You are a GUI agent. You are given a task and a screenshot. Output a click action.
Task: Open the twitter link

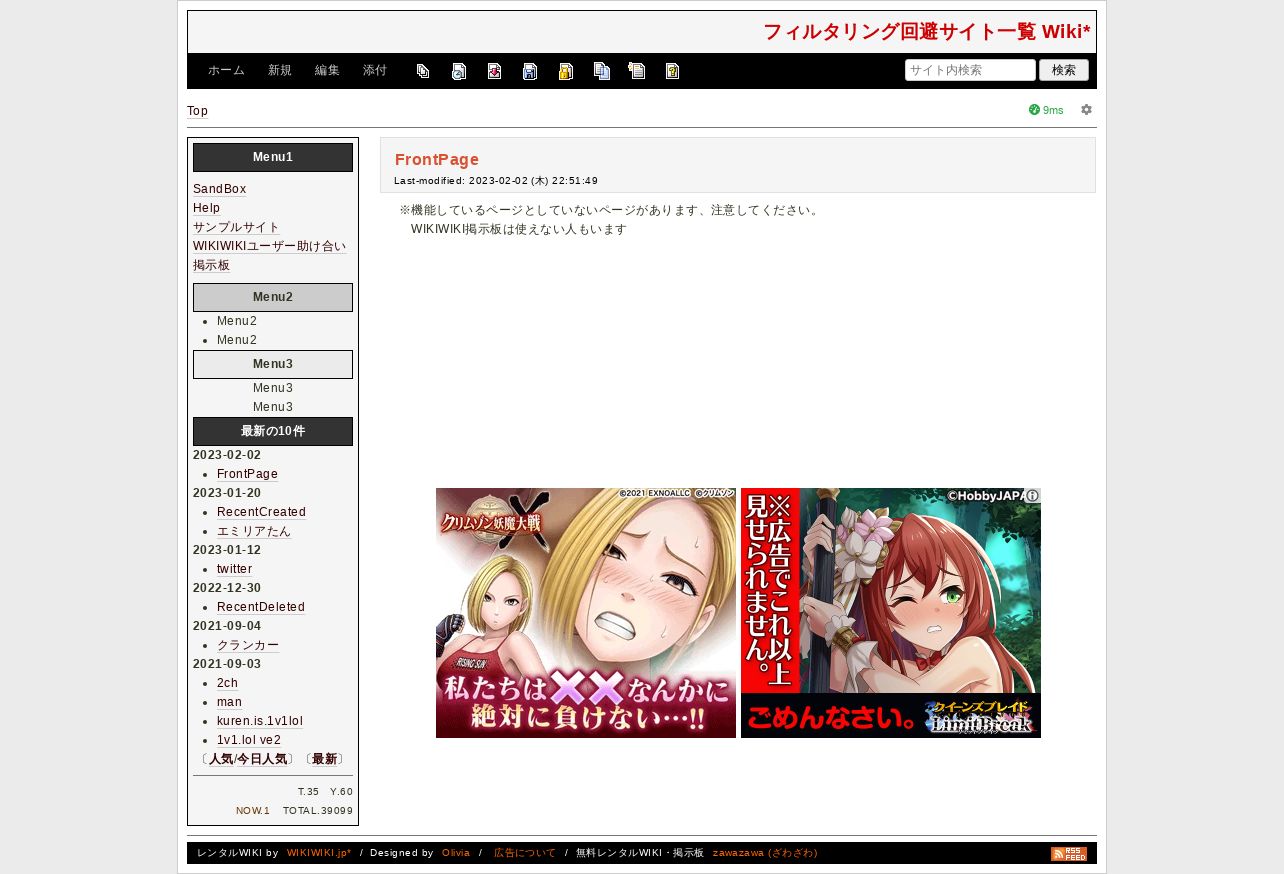[234, 569]
